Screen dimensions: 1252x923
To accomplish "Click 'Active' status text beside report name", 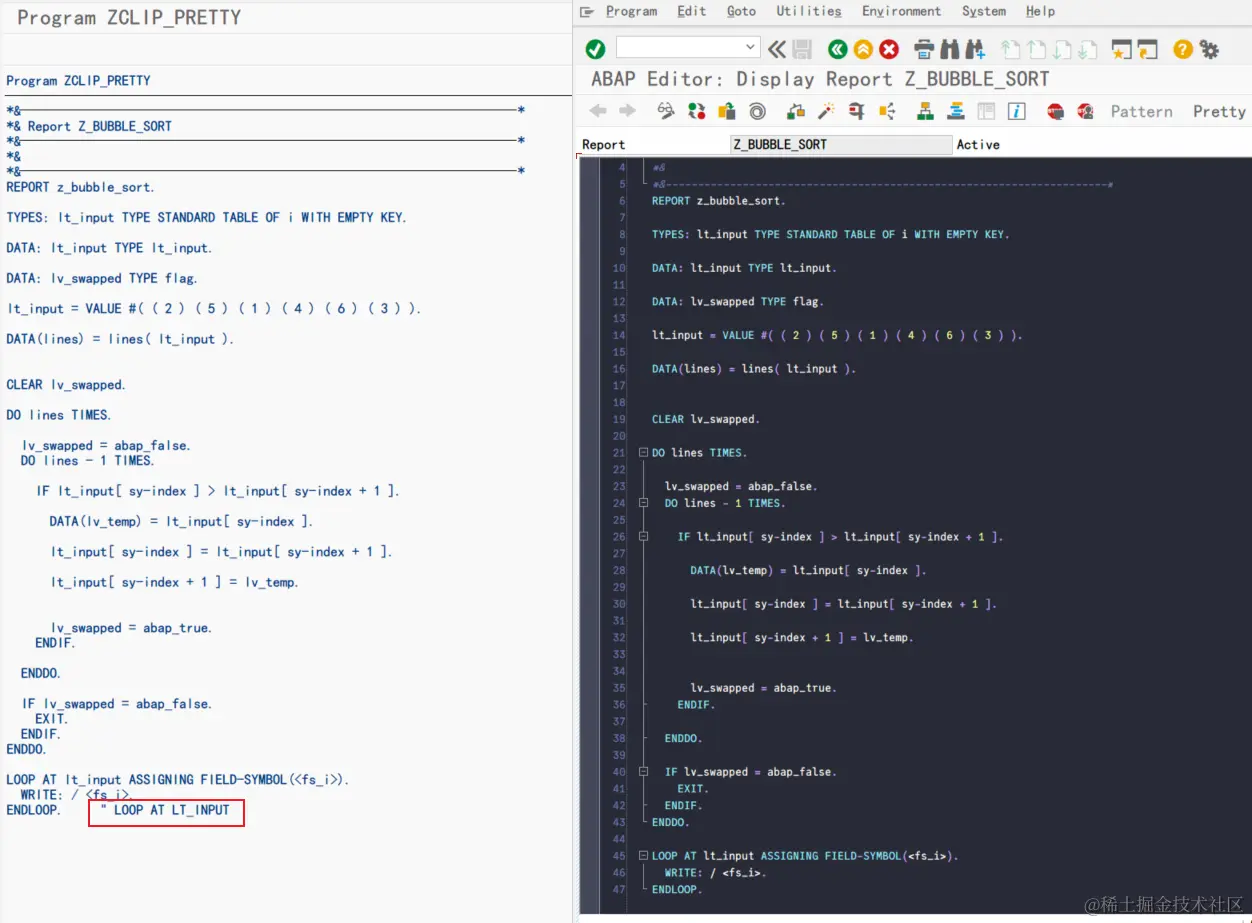I will (x=978, y=144).
